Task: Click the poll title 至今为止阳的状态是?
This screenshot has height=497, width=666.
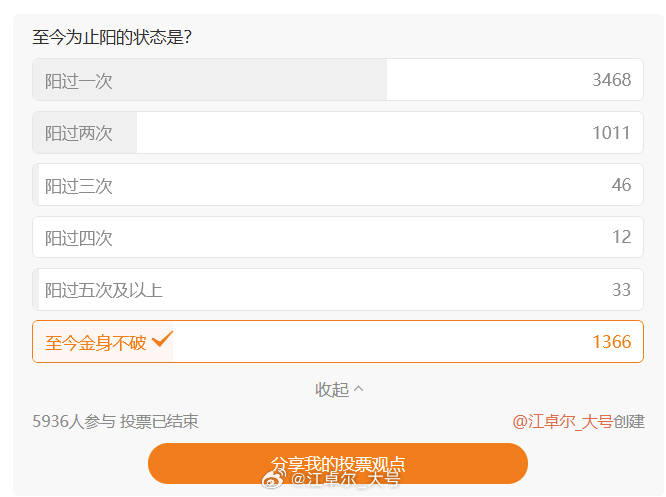Action: click(x=112, y=37)
